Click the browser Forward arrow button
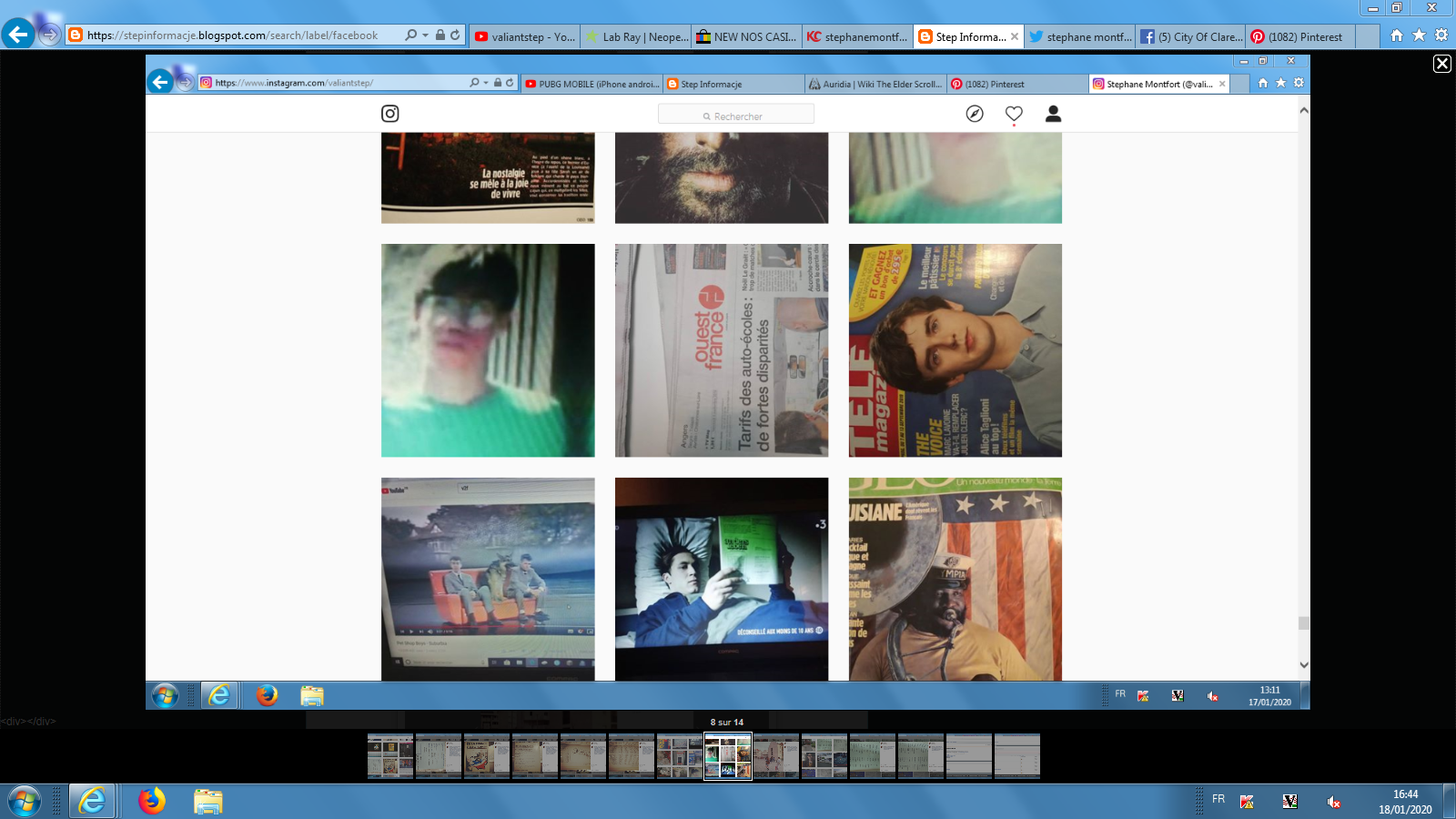The image size is (1456, 819). click(x=50, y=35)
